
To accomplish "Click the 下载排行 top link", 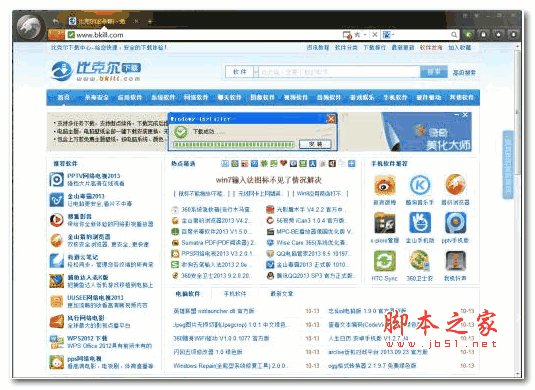I will pos(374,47).
